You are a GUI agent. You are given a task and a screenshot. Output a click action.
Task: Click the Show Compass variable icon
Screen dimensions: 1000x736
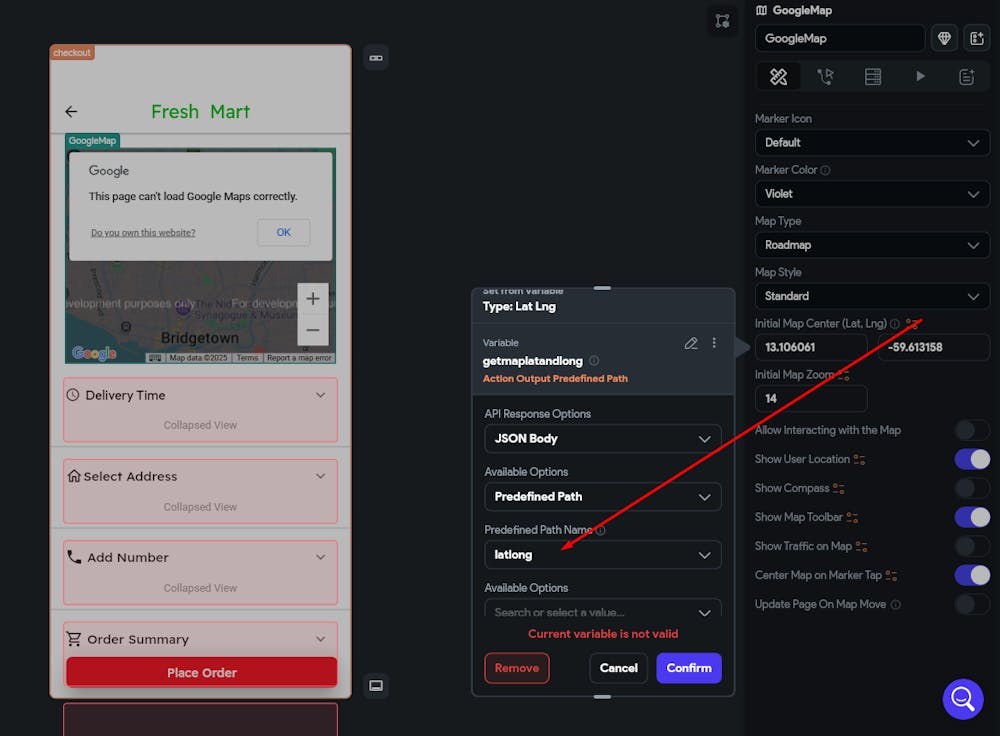point(839,489)
